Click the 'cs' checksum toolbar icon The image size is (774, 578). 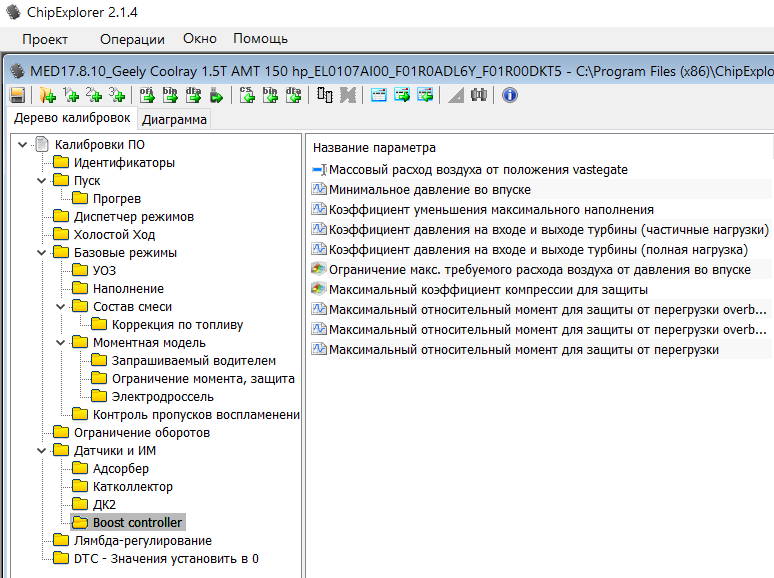[x=247, y=95]
